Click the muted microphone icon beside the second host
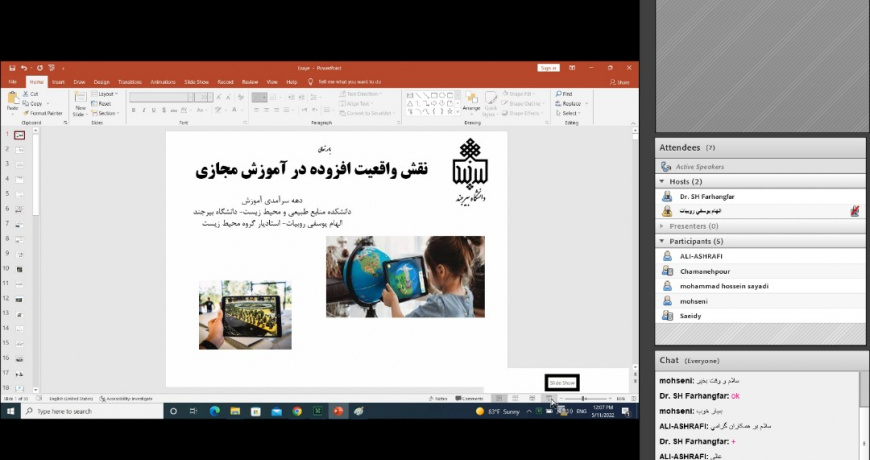This screenshot has width=870, height=460. click(x=854, y=211)
